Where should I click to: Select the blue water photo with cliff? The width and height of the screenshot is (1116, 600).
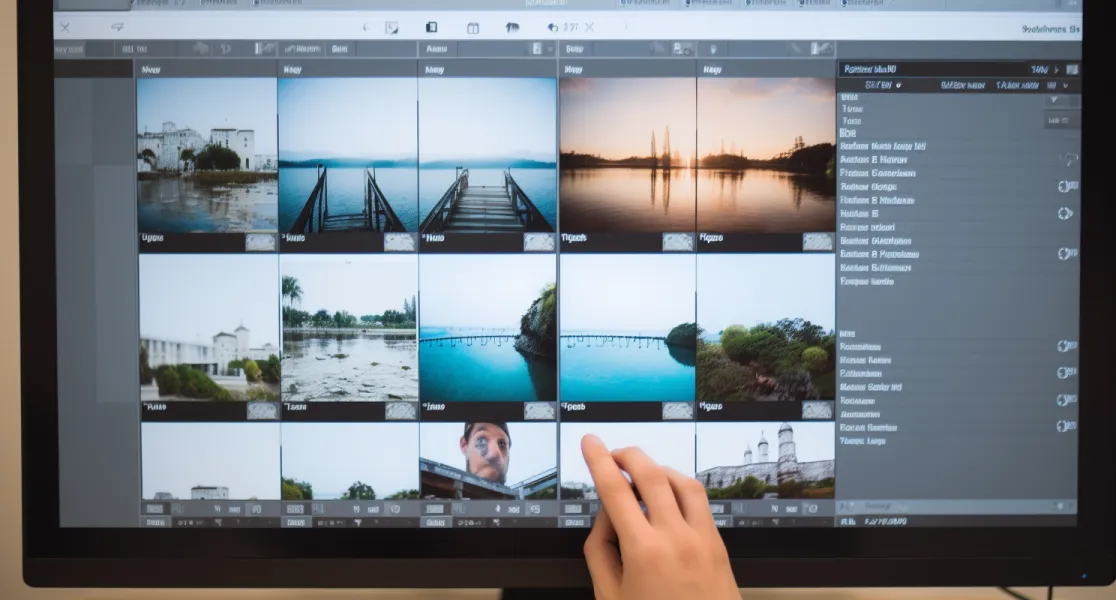pos(488,327)
